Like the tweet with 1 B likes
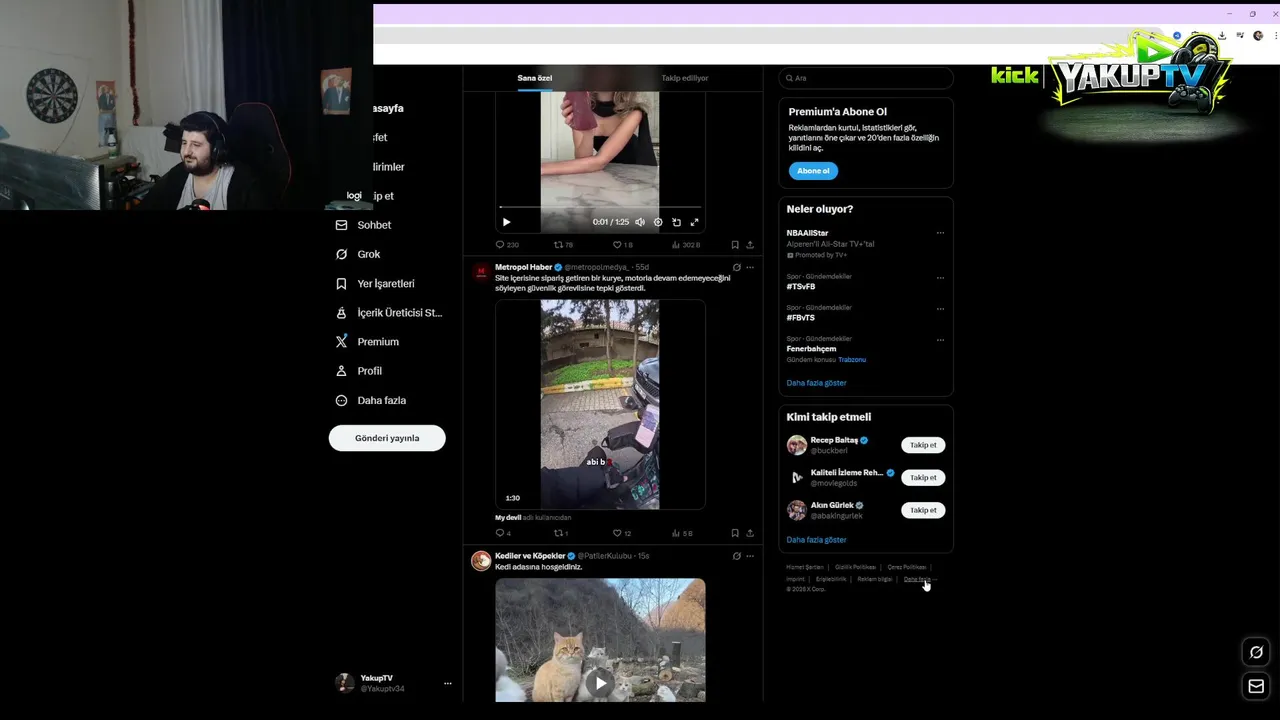This screenshot has height=720, width=1280. pos(622,244)
